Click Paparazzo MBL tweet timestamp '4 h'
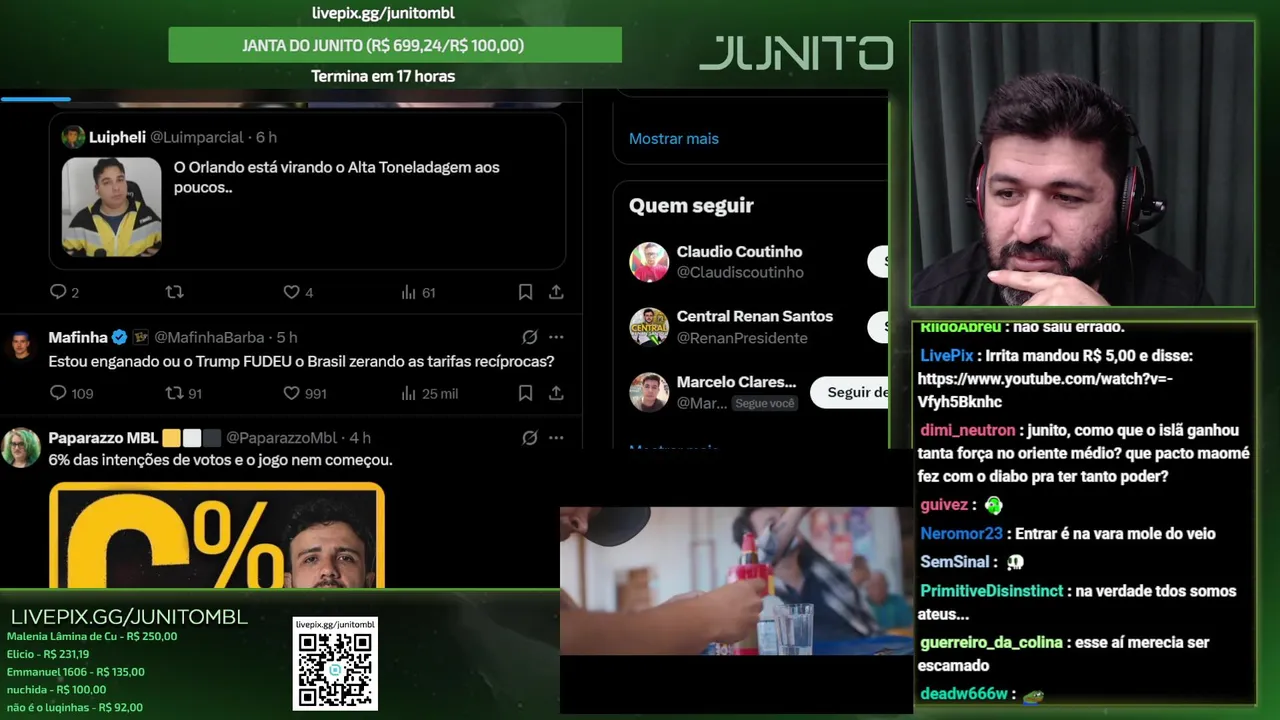 360,437
